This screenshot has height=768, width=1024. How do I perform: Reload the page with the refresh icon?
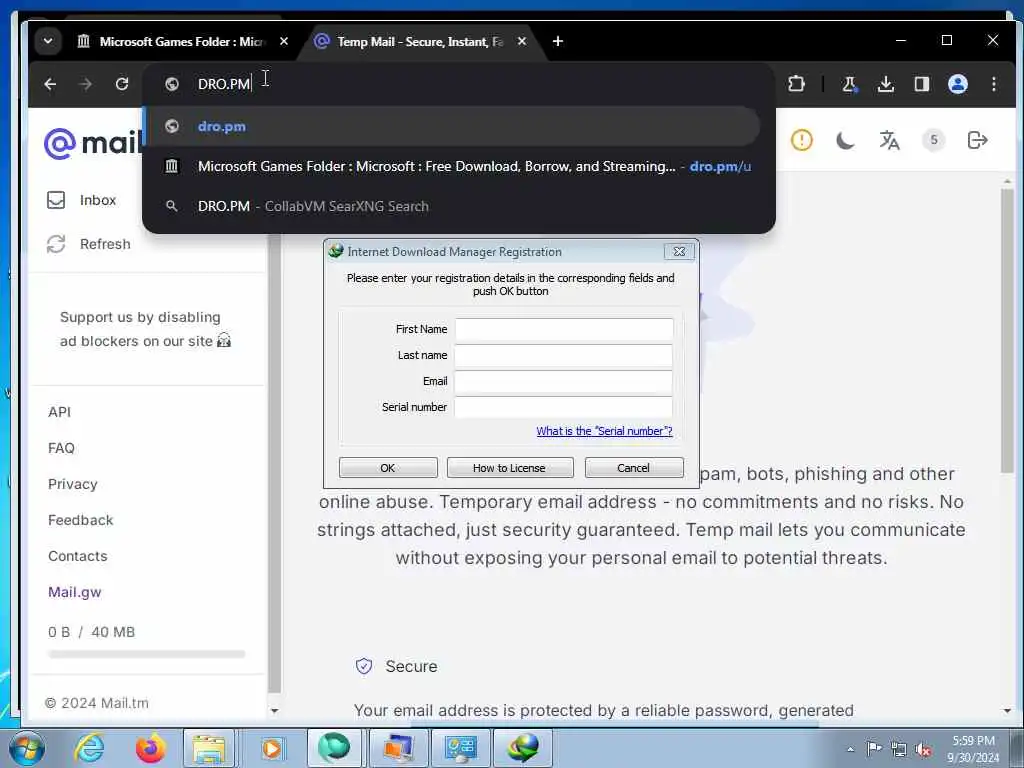pyautogui.click(x=121, y=84)
